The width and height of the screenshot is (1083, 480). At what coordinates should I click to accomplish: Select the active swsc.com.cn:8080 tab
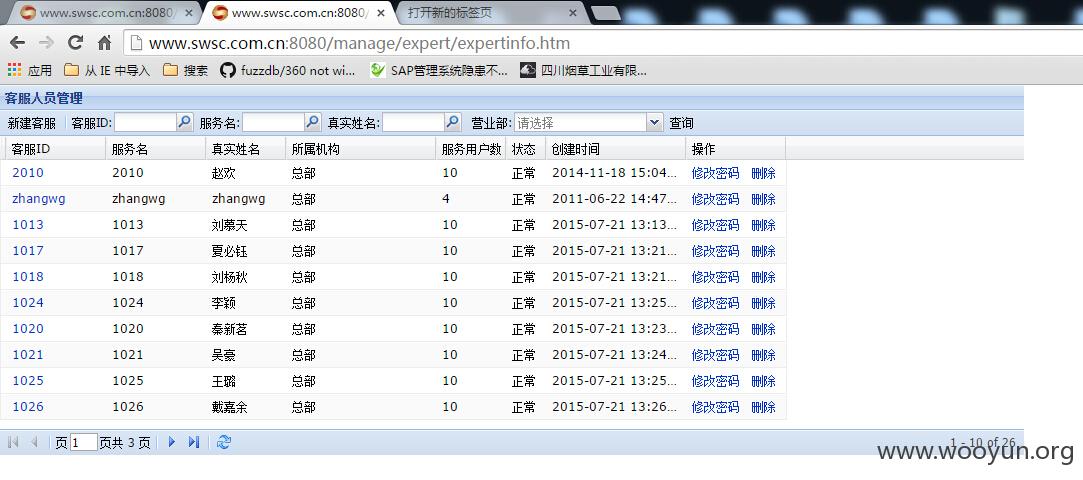pyautogui.click(x=297, y=13)
